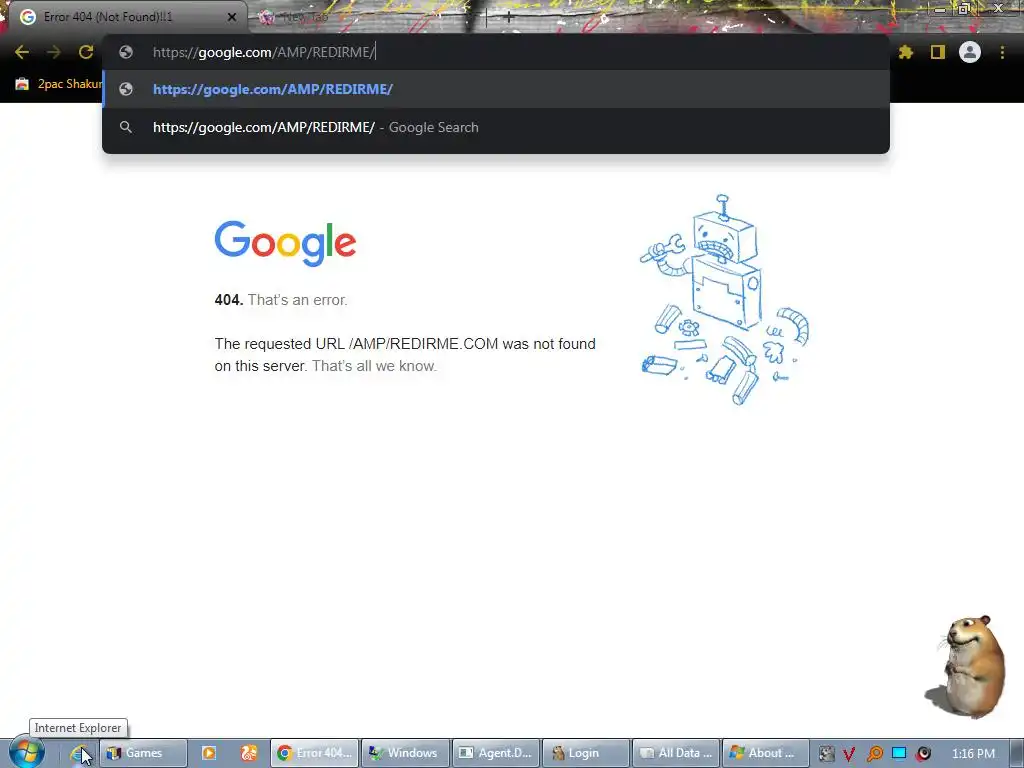Open the Games taskbar button

tap(143, 753)
